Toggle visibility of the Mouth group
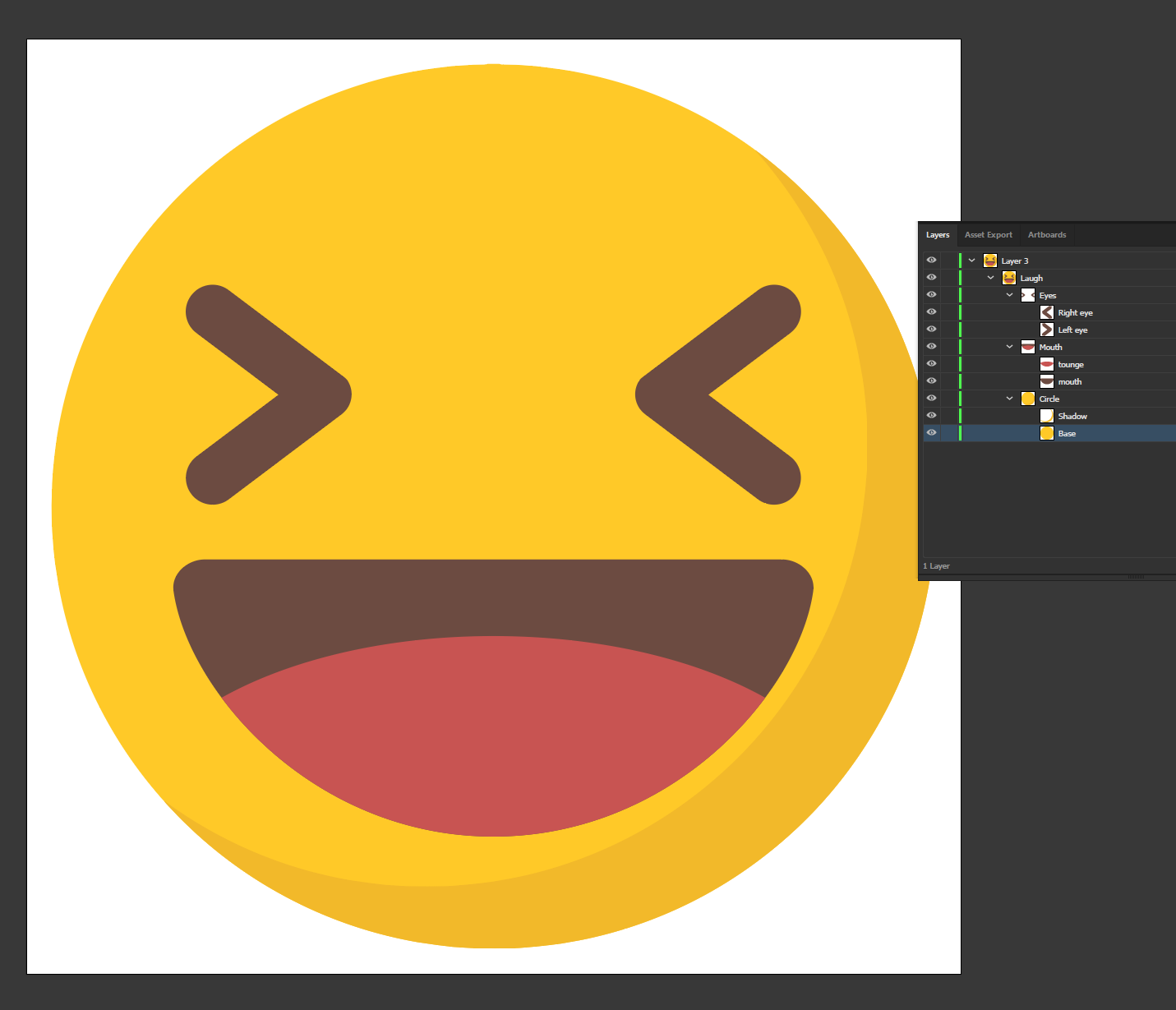This screenshot has width=1176, height=1010. pos(931,346)
